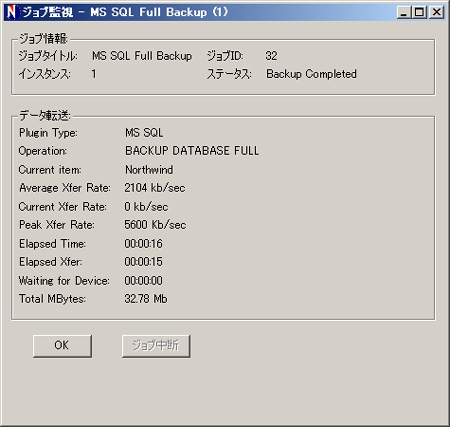Click the disabled ジョブ中断 button
The width and height of the screenshot is (450, 427).
tap(156, 346)
